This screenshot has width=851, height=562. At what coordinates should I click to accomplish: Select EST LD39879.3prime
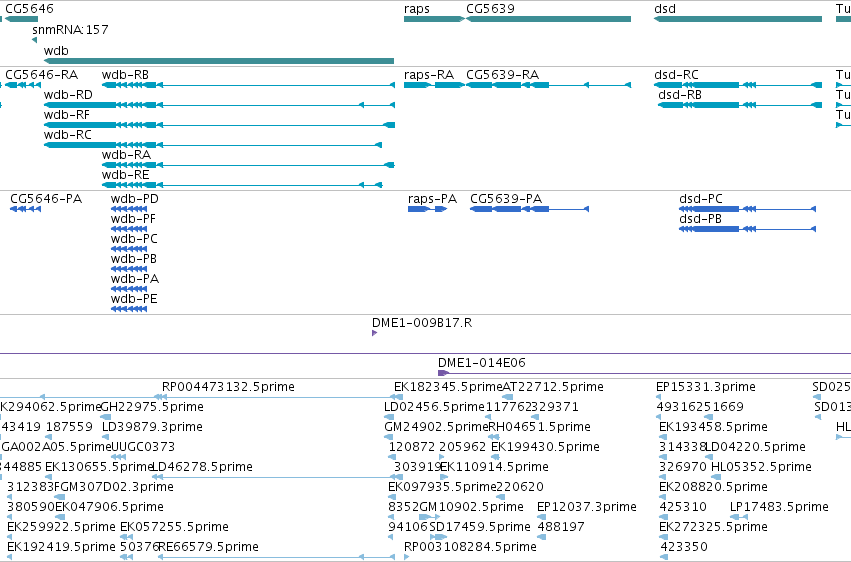(x=153, y=427)
